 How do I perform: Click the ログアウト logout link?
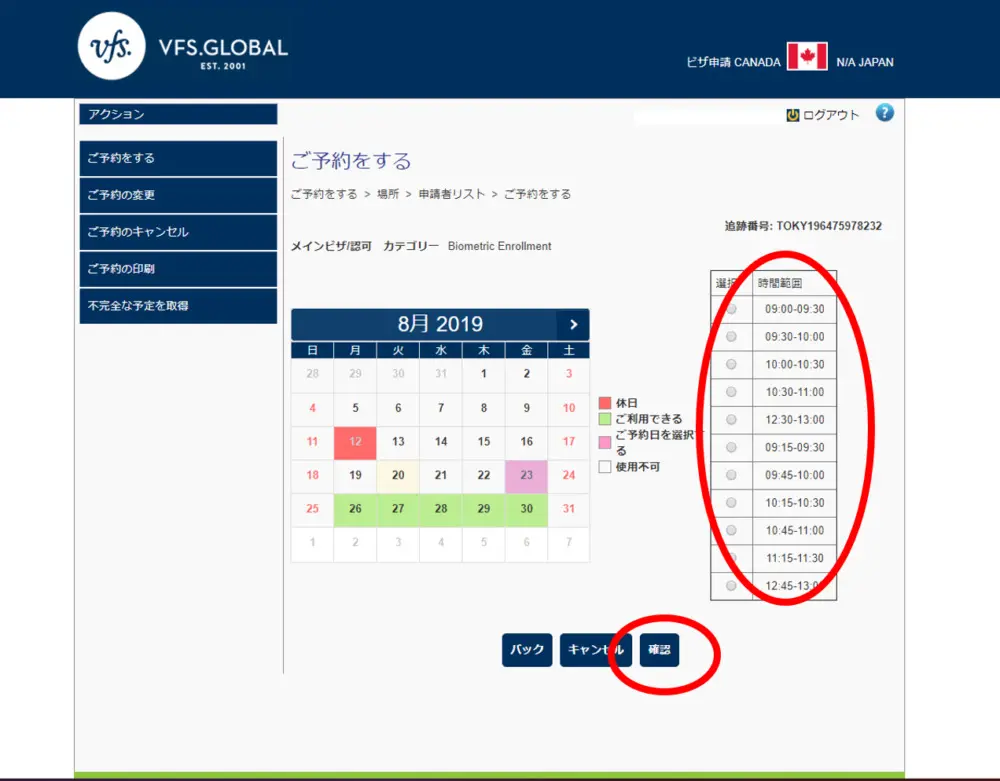(x=830, y=115)
